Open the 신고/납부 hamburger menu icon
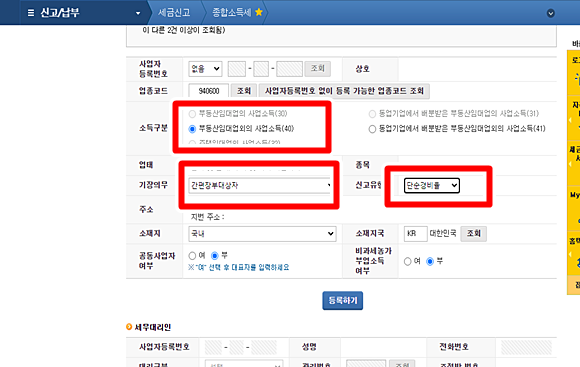 (x=31, y=13)
